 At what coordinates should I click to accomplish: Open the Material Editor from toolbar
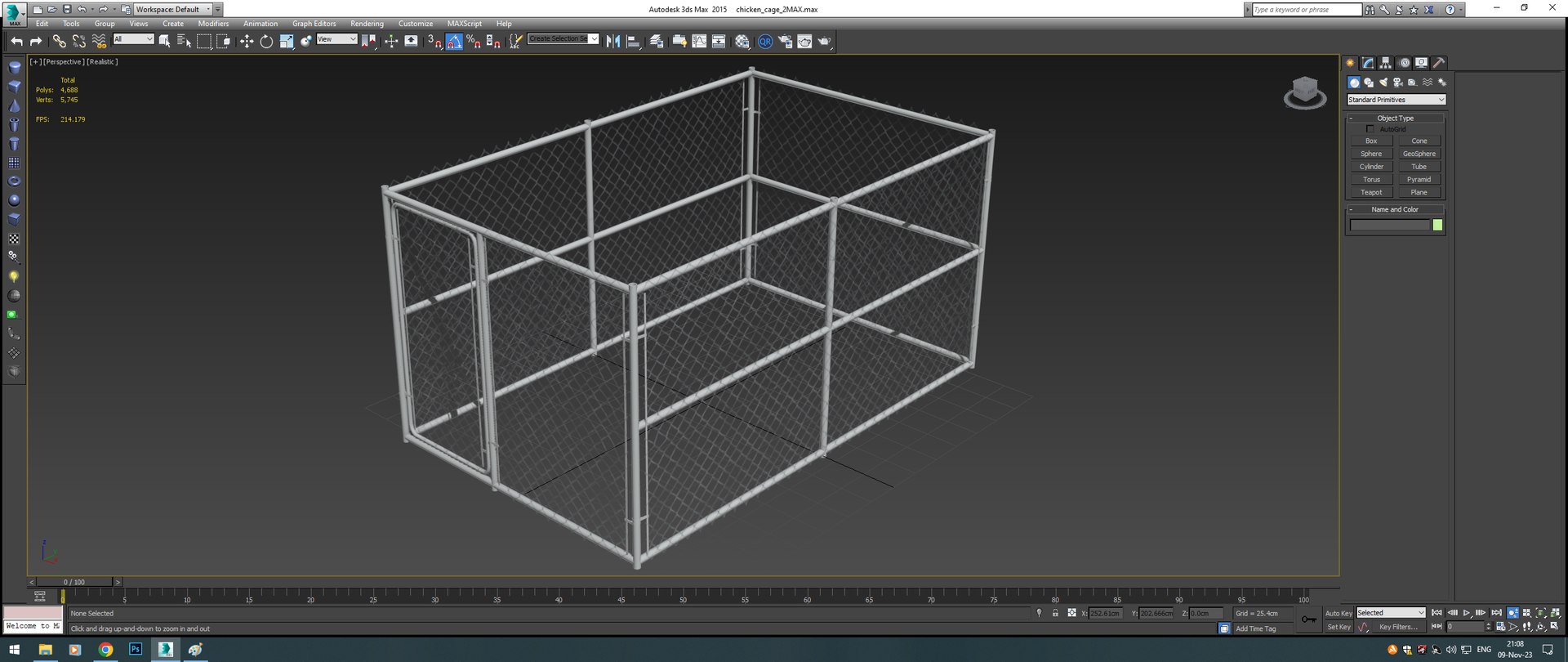click(742, 41)
